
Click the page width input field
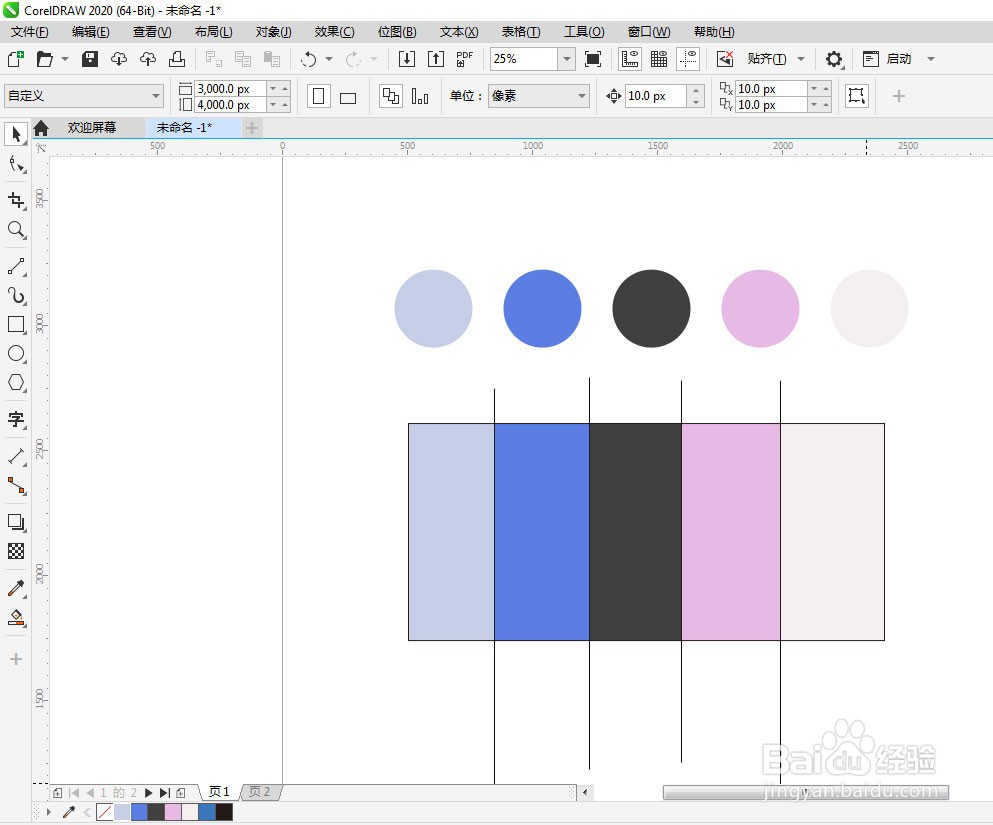229,89
